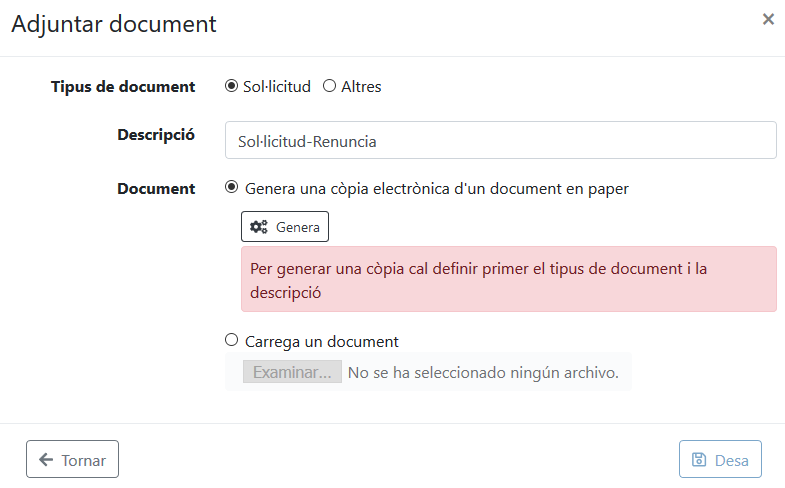Save the document with the Desa button
The image size is (785, 488).
[720, 460]
